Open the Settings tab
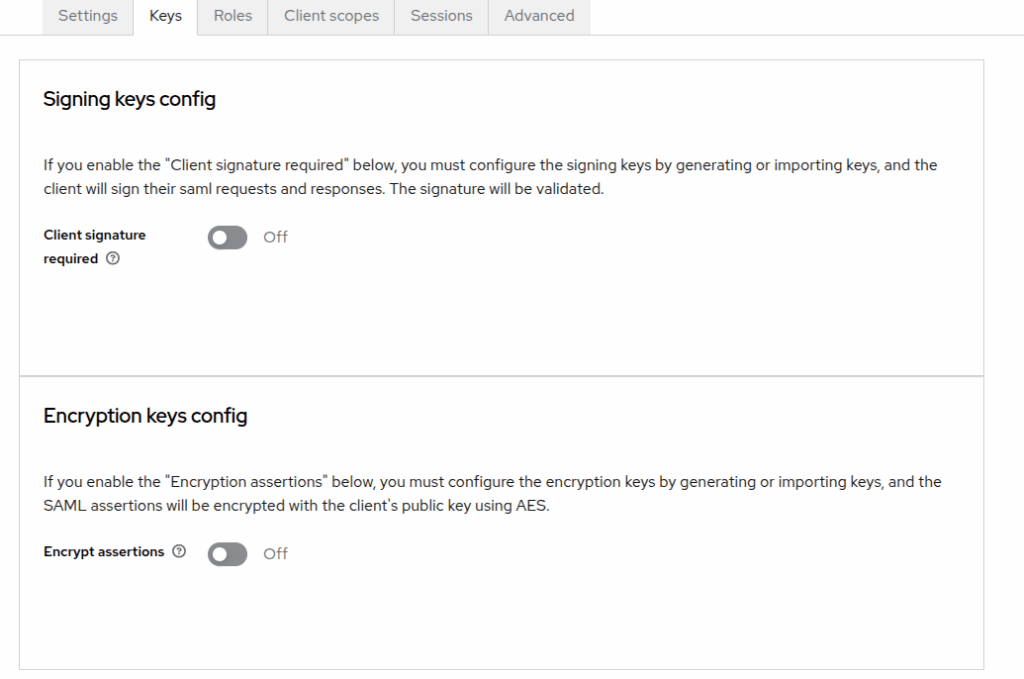The image size is (1024, 679). [x=88, y=16]
